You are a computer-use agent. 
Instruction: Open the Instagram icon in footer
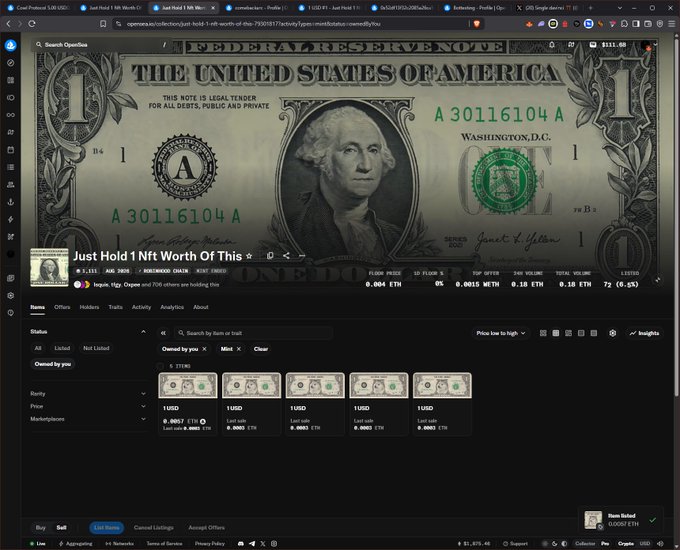[274, 543]
